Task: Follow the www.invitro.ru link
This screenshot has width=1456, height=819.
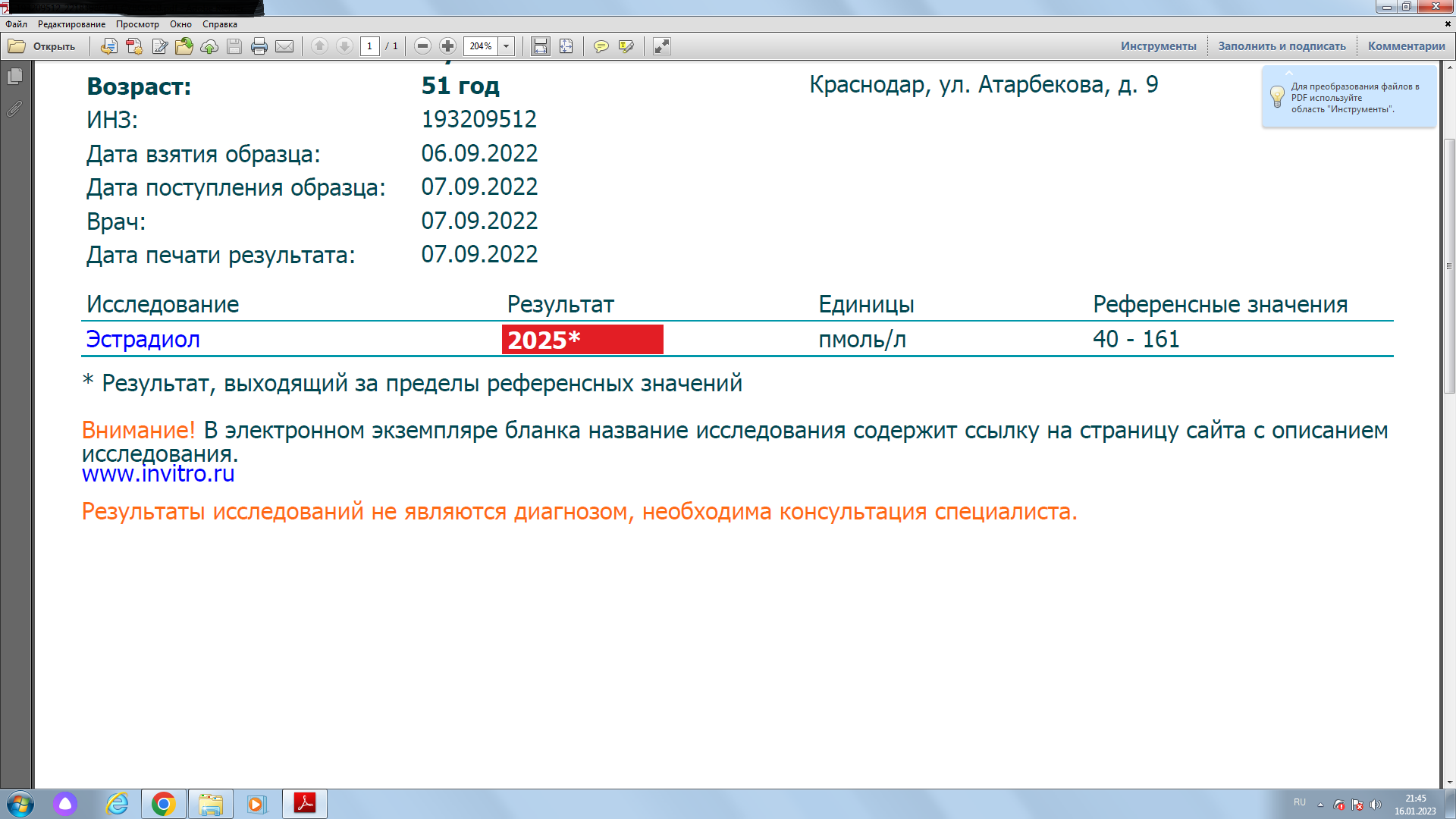Action: tap(158, 474)
